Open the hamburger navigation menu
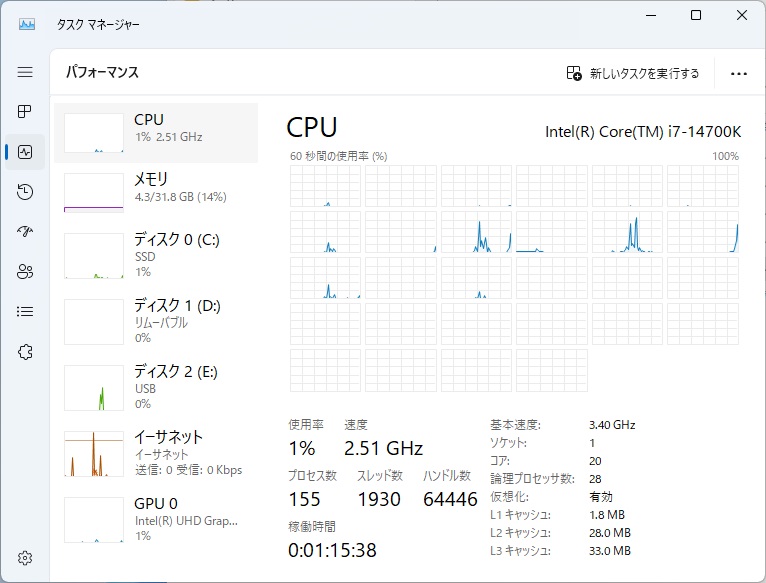This screenshot has width=766, height=583. pyautogui.click(x=25, y=72)
